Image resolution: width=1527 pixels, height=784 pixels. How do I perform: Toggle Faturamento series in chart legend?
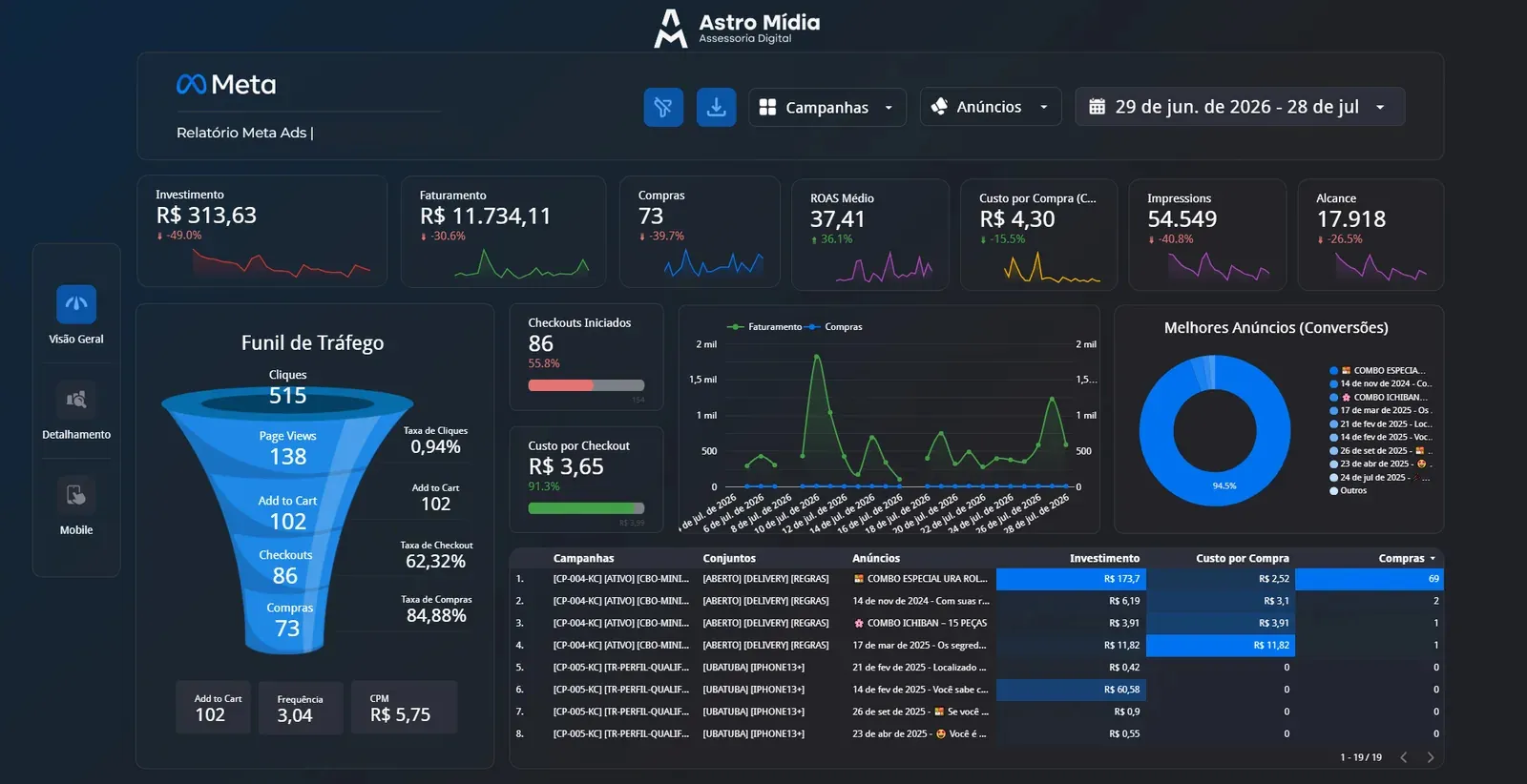pos(764,326)
